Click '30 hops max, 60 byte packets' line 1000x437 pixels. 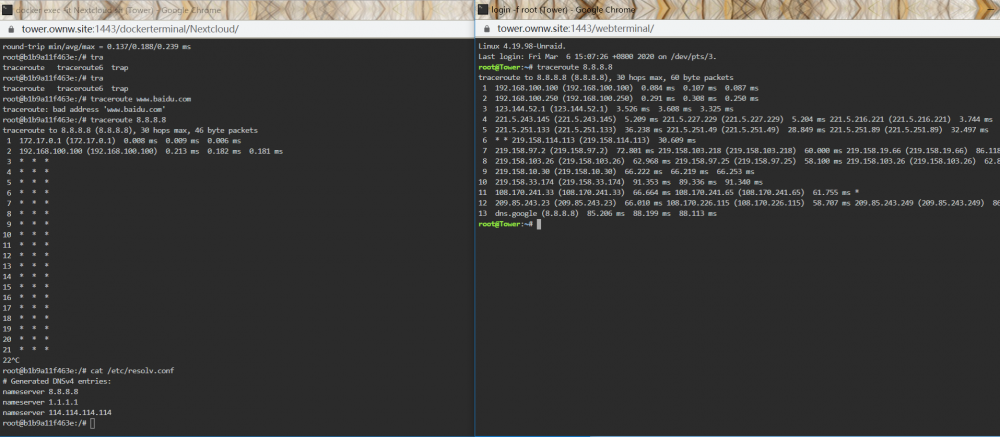(x=606, y=77)
